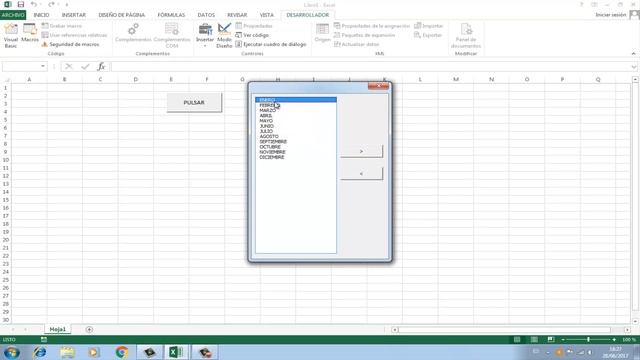Open Chrome from the taskbar

pyautogui.click(x=121, y=352)
